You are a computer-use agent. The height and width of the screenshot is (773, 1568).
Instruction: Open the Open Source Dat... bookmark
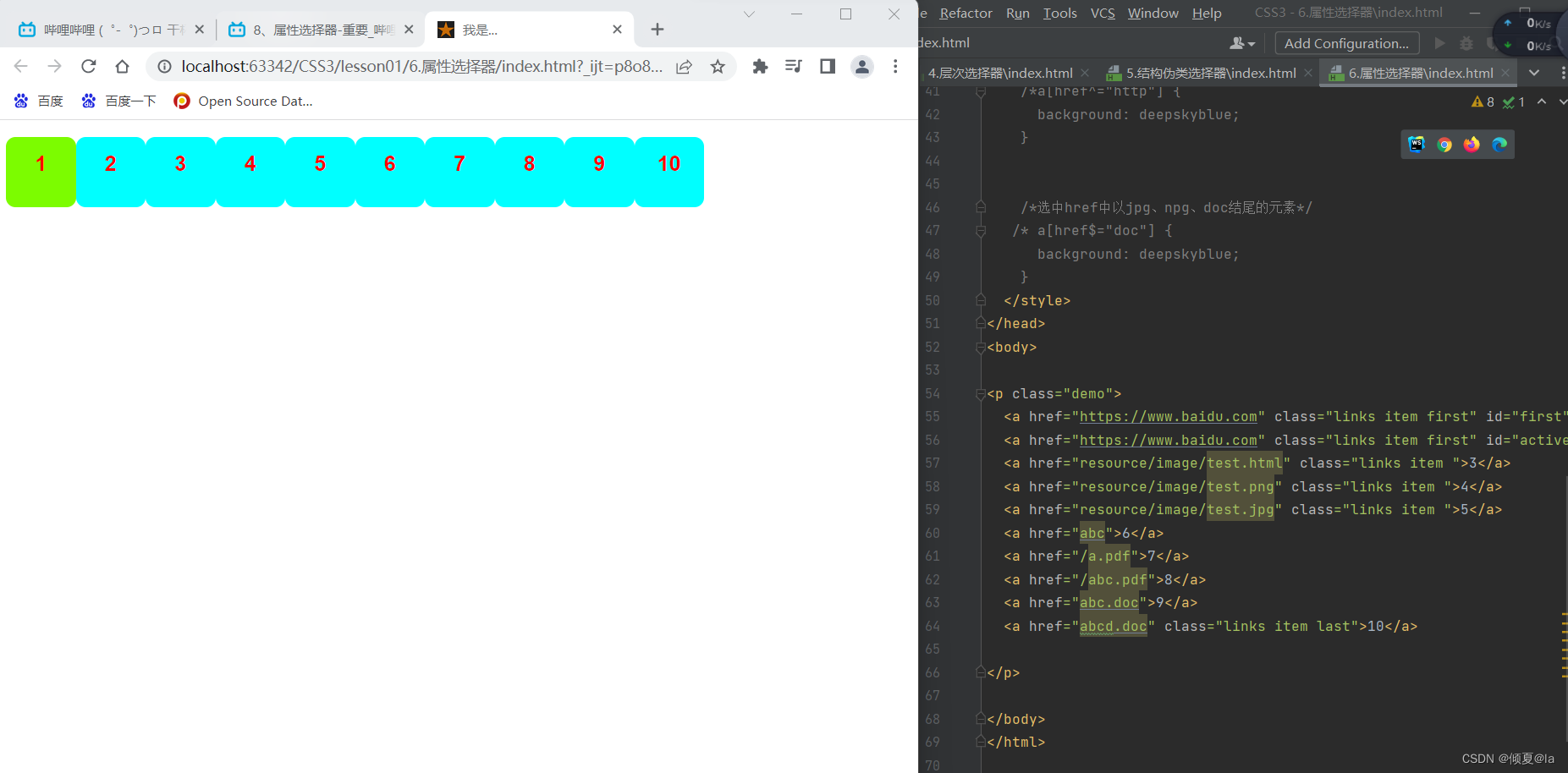(x=244, y=101)
